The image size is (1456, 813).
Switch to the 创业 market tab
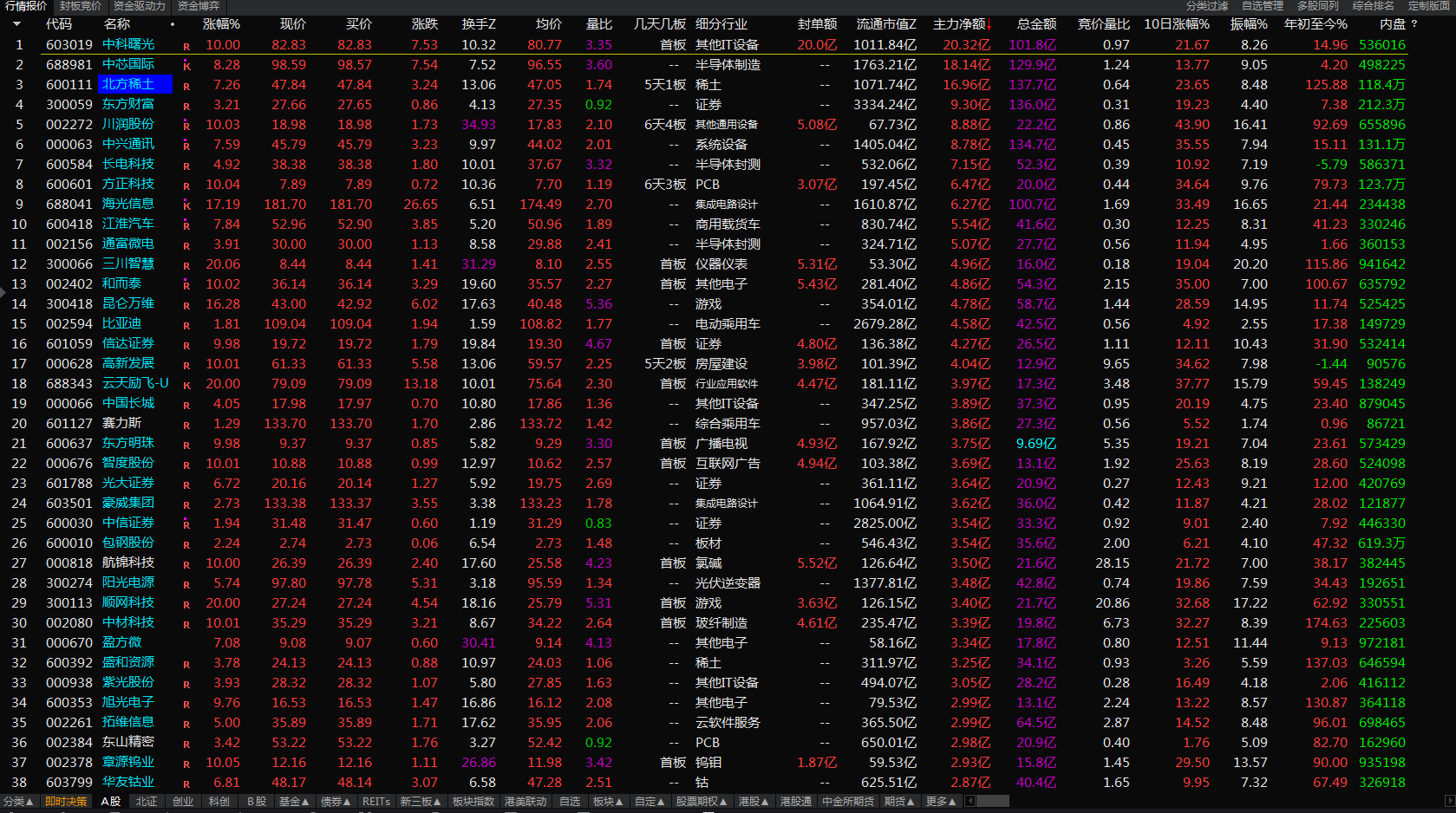coord(183,802)
